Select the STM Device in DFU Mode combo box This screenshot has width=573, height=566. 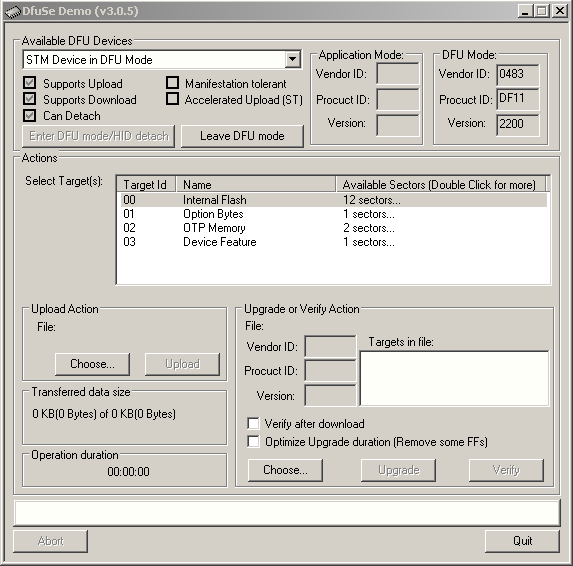162,60
